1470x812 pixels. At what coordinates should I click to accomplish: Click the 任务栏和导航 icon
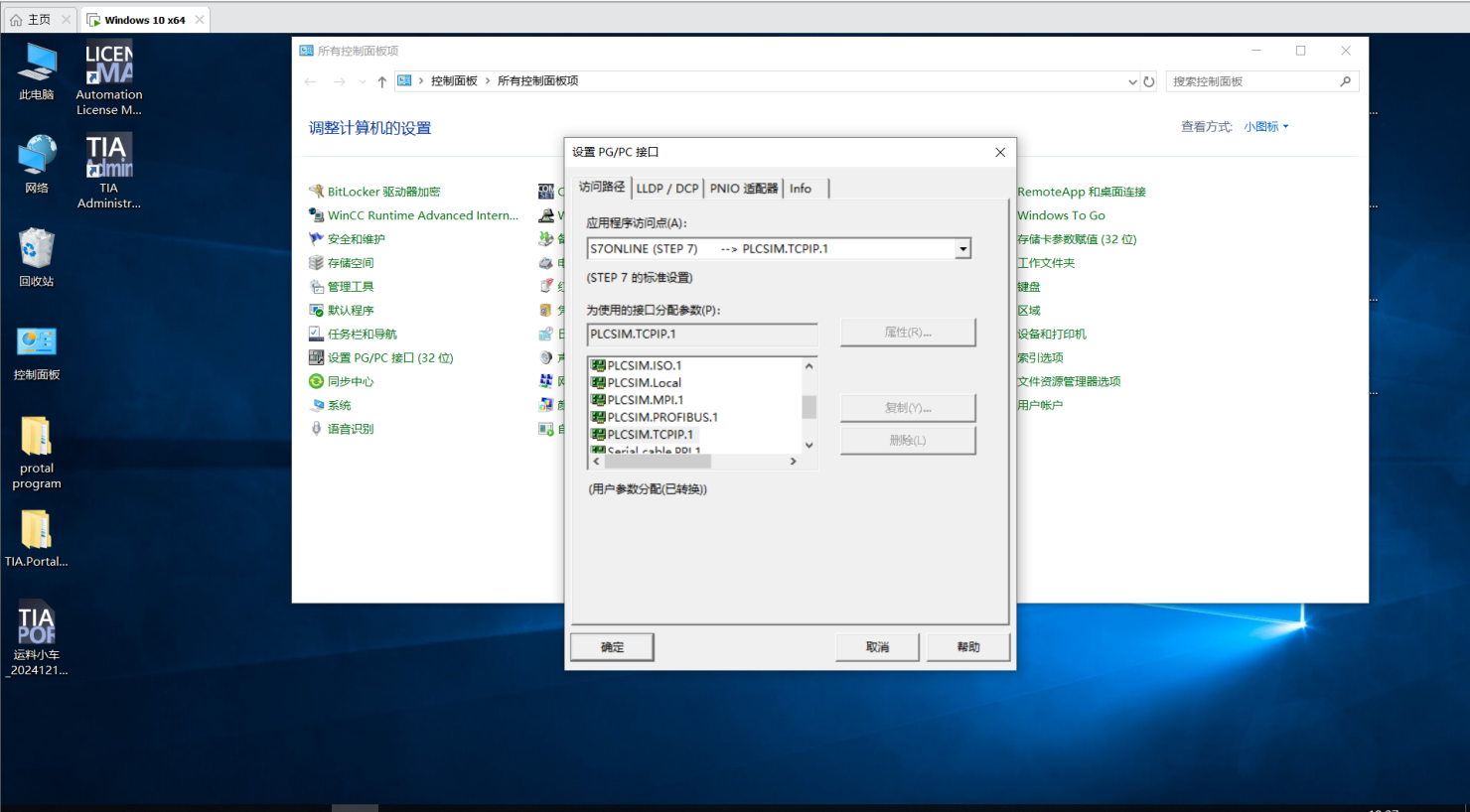coord(316,335)
